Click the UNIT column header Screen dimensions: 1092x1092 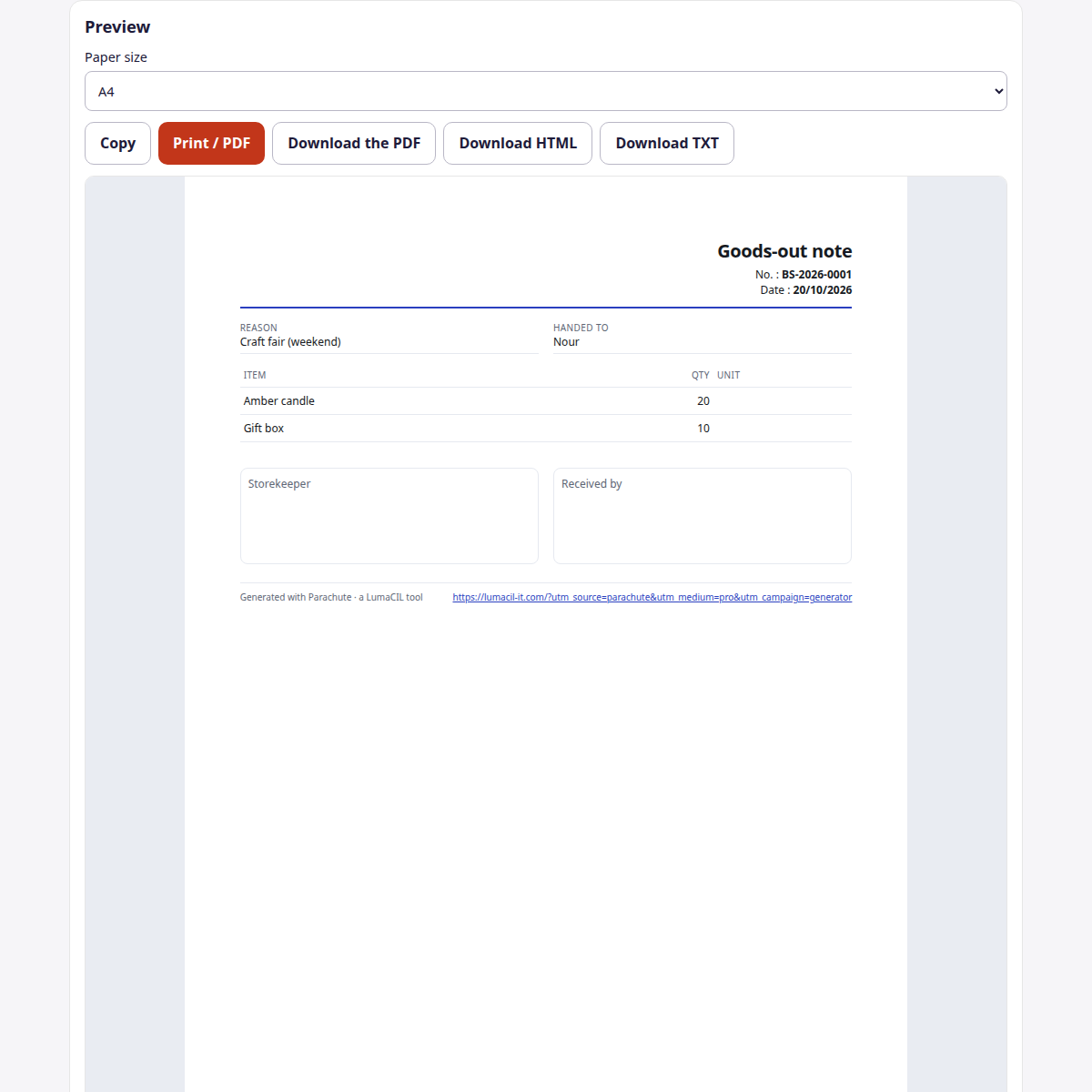point(728,375)
